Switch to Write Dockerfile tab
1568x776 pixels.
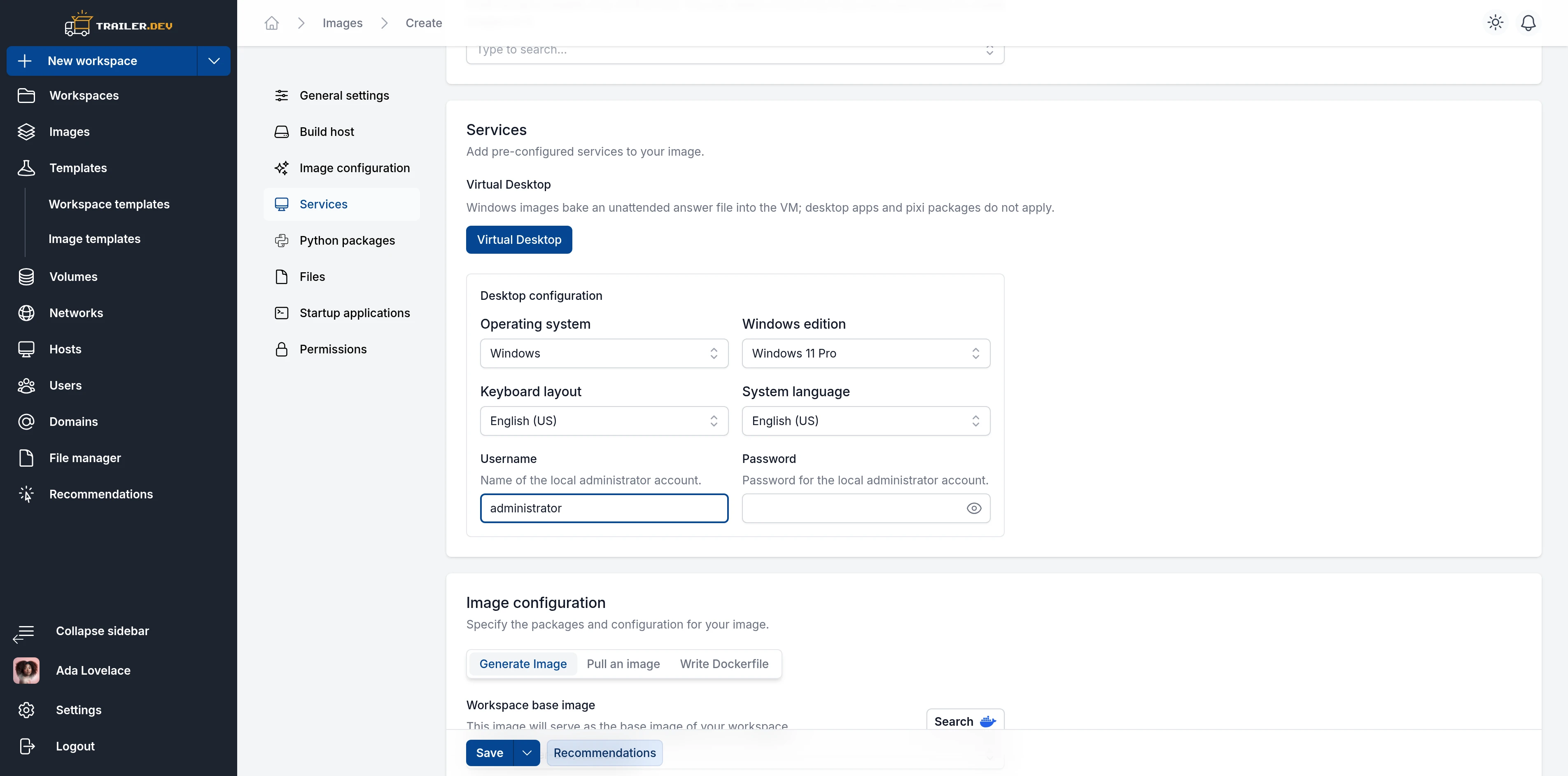click(724, 664)
